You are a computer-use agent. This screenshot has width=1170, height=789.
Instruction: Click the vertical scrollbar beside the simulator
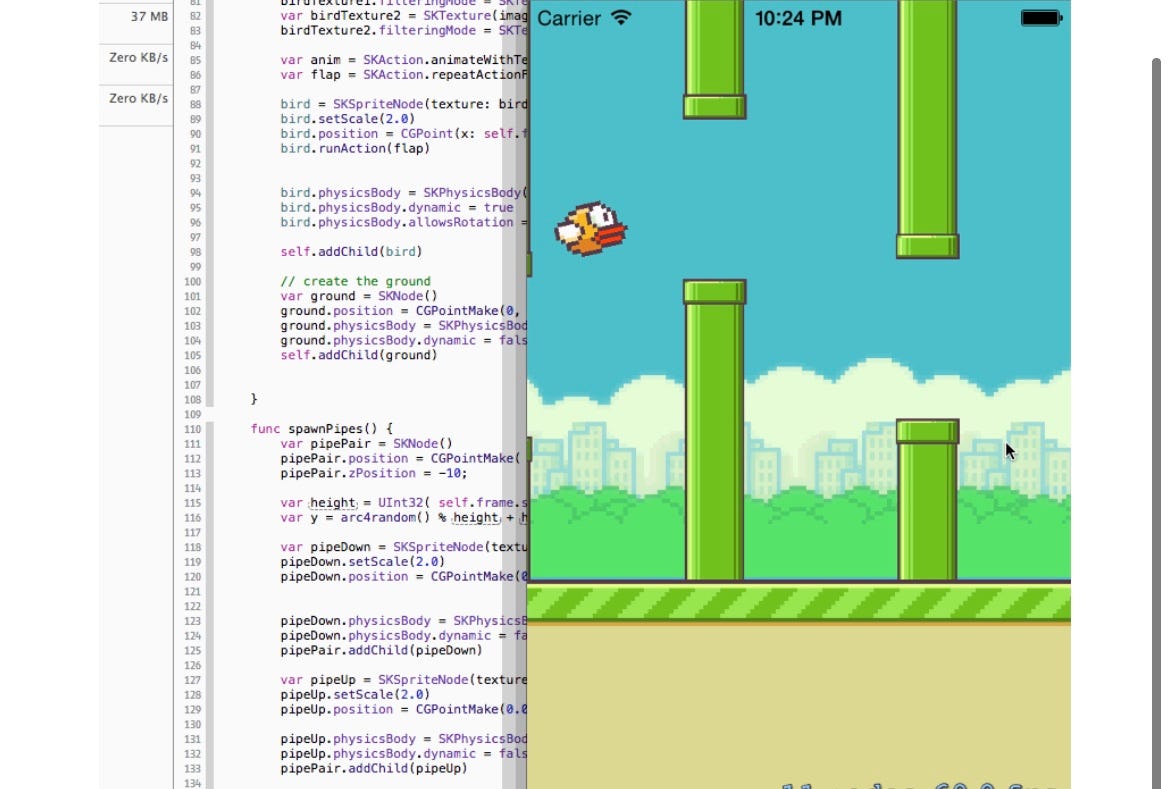point(1156,422)
